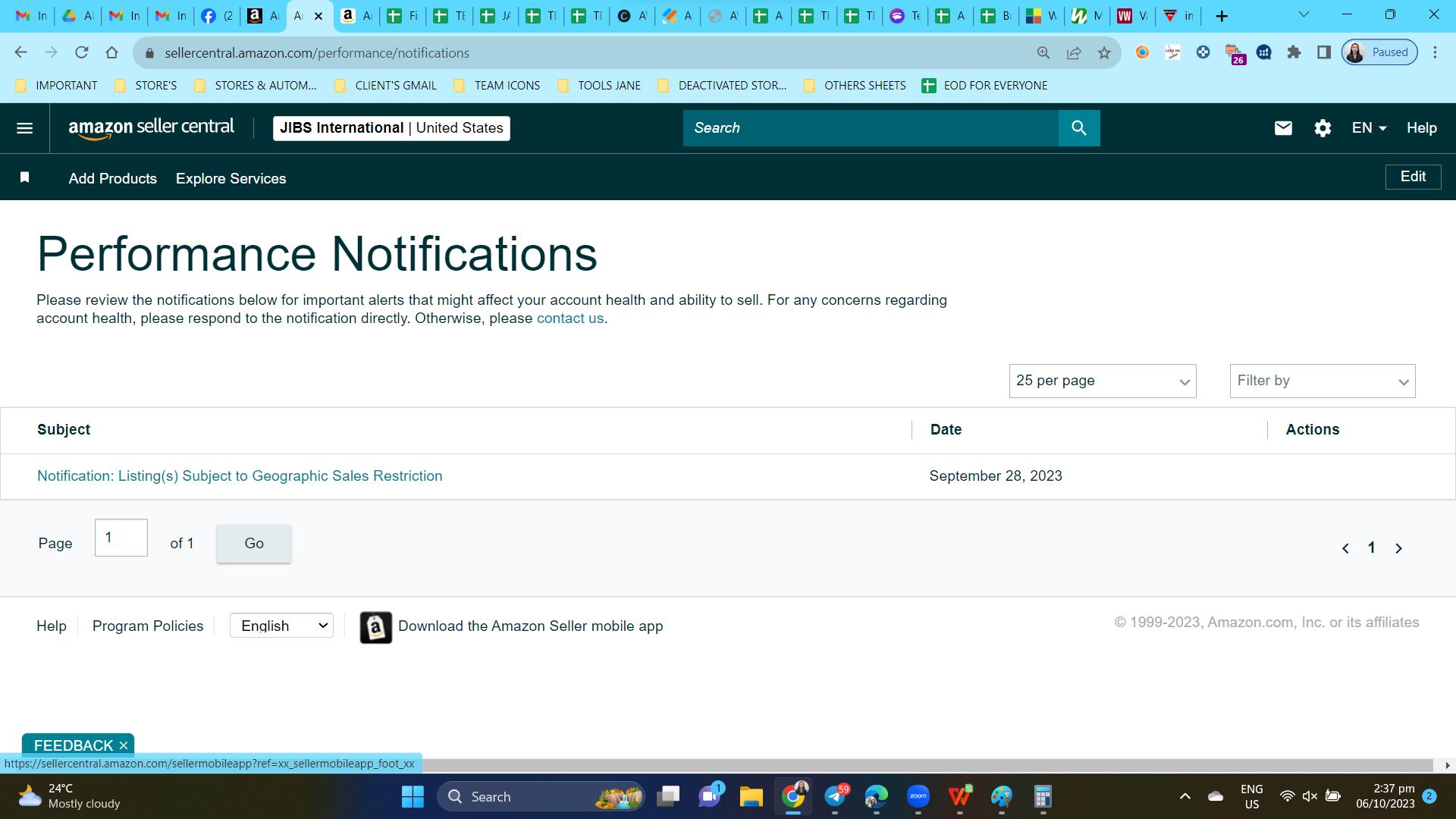Click Download the Amazon Seller mobile app link
Screen dimensions: 1456x819
(x=531, y=626)
